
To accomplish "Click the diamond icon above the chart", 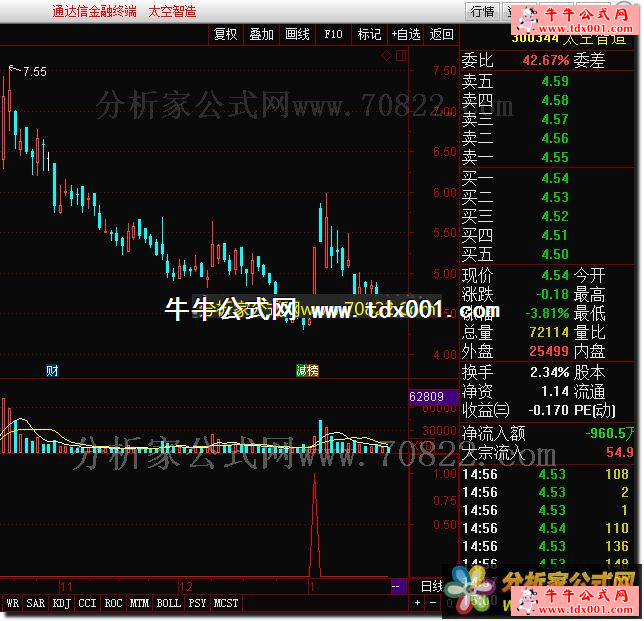I will (x=386, y=55).
